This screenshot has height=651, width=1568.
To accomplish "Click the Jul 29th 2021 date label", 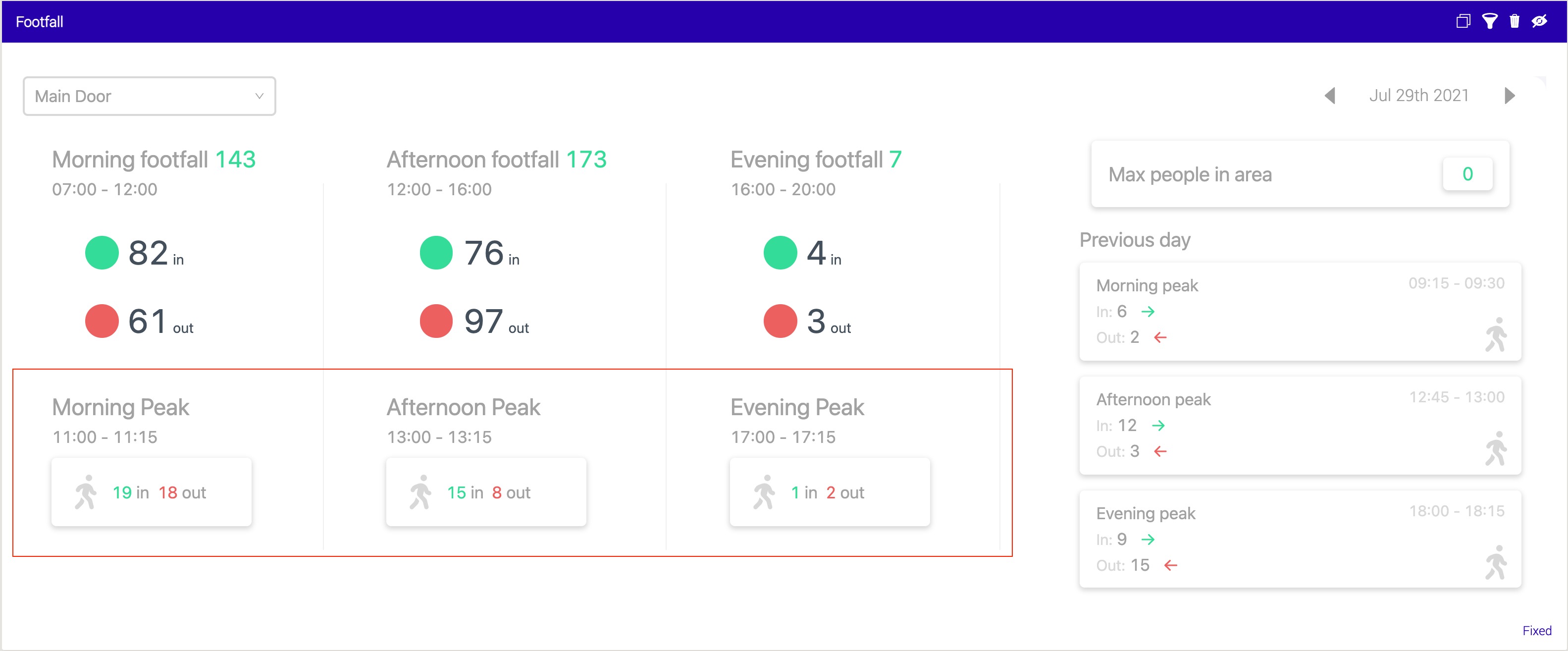I will coord(1419,96).
